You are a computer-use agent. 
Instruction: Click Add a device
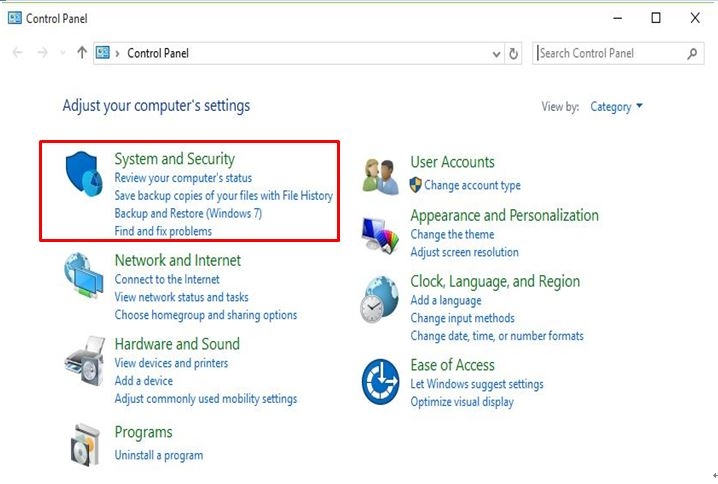(144, 381)
